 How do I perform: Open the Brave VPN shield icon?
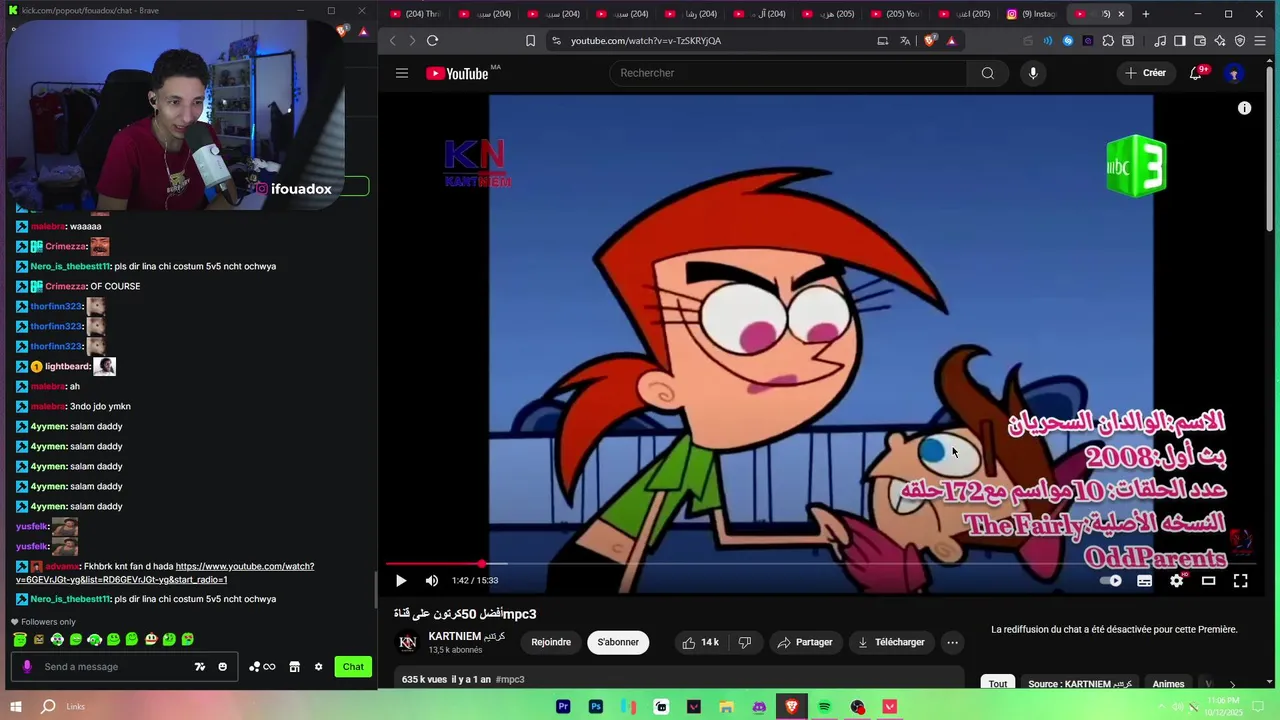(1240, 41)
